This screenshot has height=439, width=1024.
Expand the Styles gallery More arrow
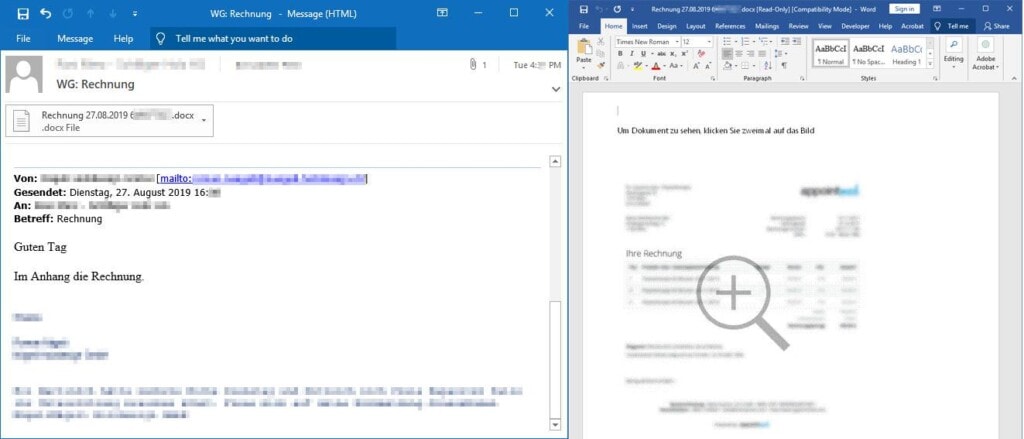930,63
